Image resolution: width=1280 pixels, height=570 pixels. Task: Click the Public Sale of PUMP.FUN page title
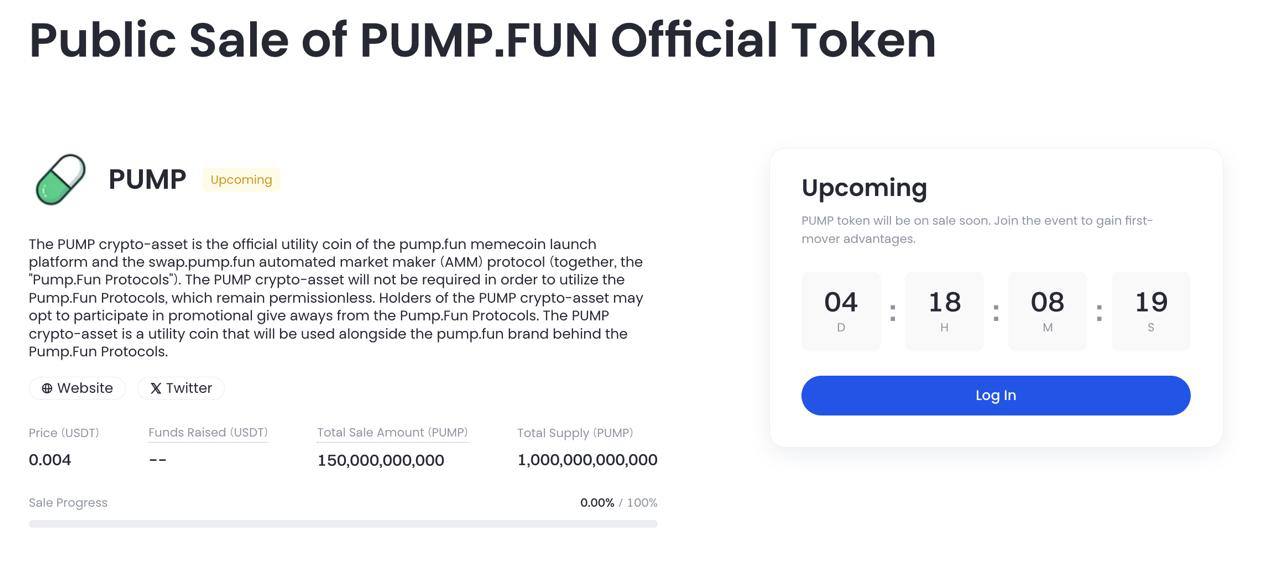(483, 40)
